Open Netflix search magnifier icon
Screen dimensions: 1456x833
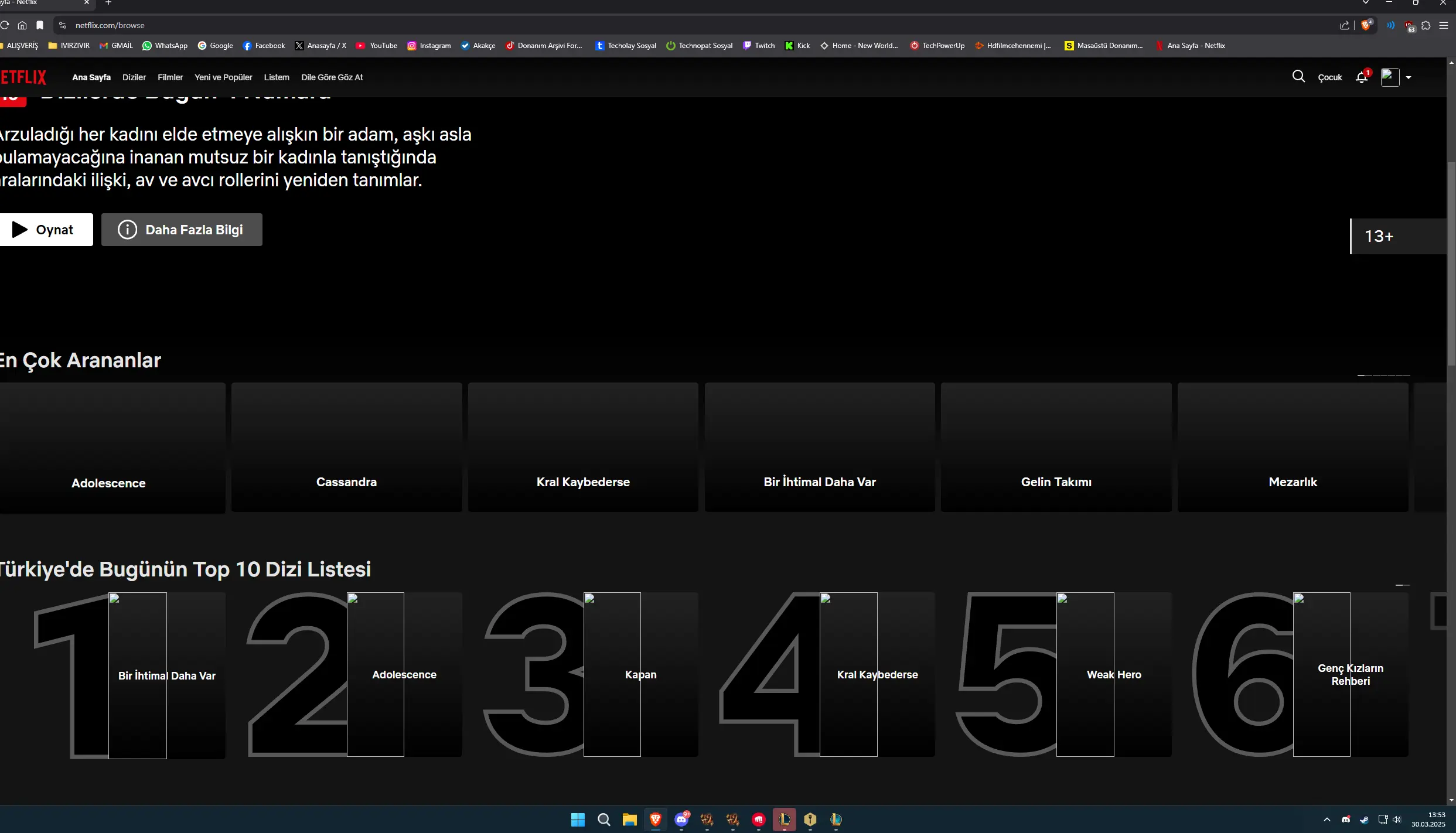pyautogui.click(x=1298, y=77)
